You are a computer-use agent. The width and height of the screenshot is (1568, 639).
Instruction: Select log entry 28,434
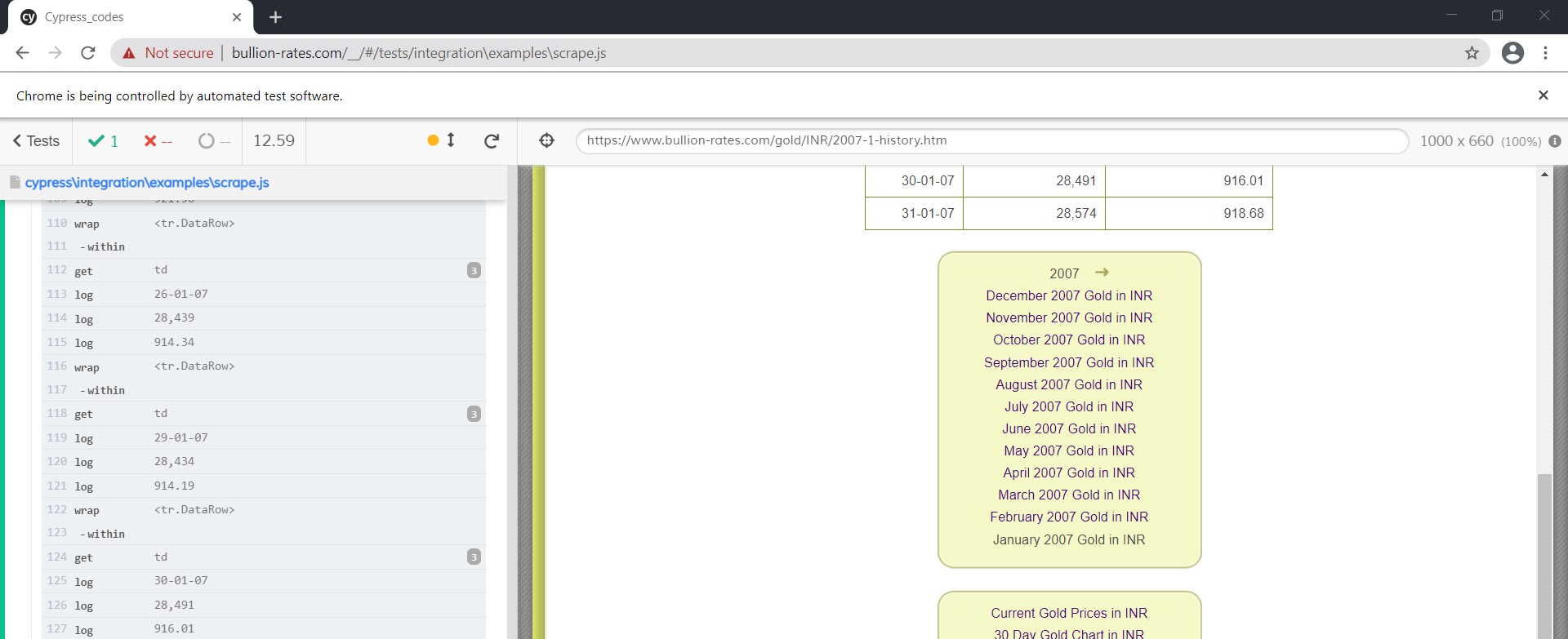tap(264, 462)
